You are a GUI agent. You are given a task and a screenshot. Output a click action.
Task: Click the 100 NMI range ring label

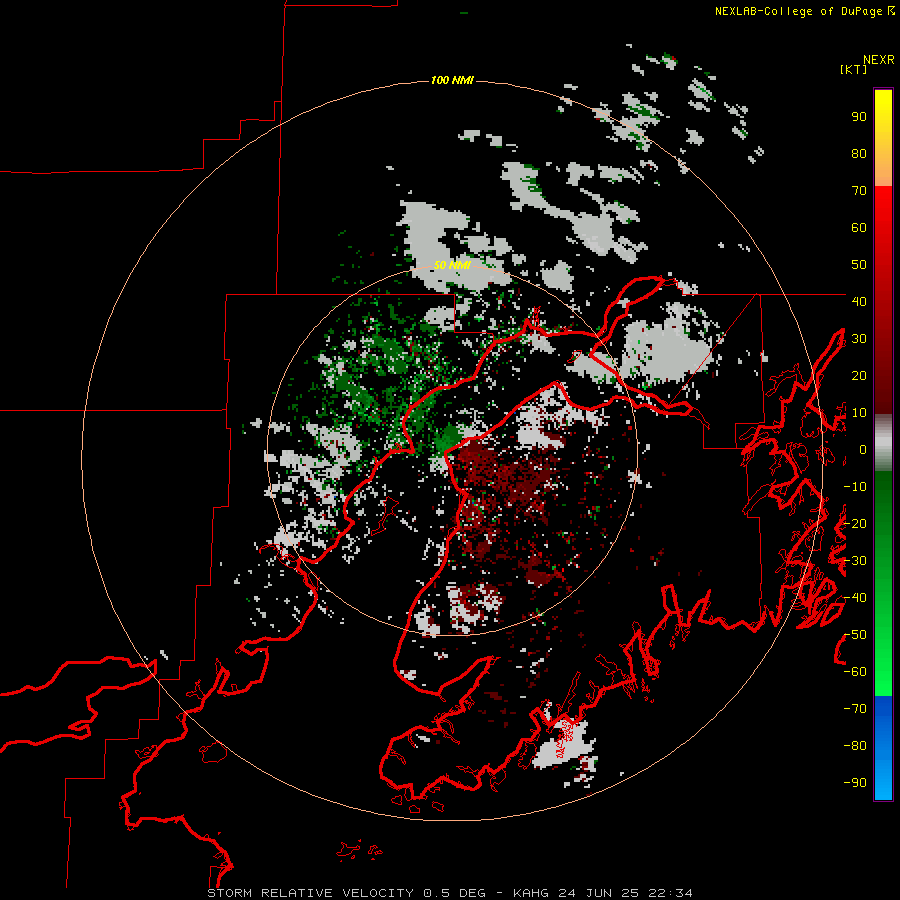[452, 80]
